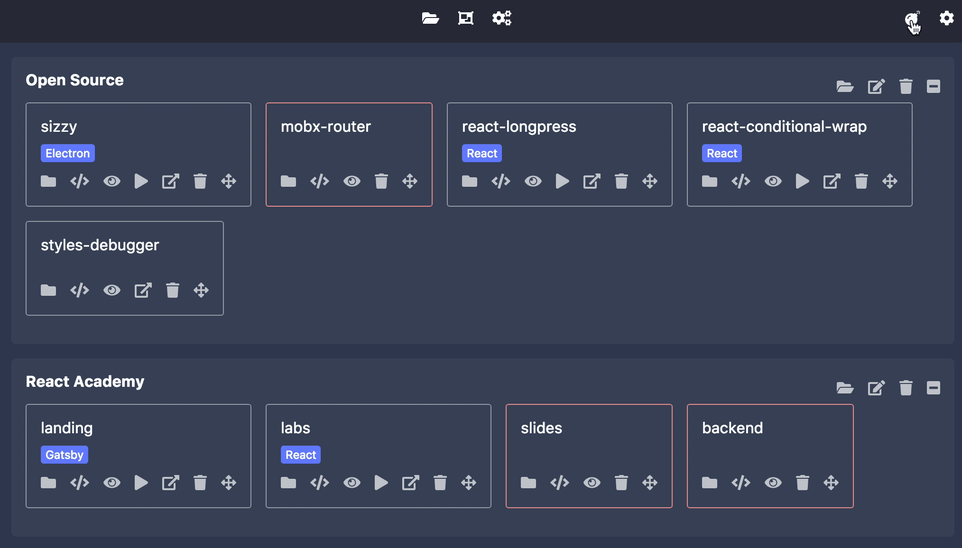This screenshot has width=962, height=548.
Task: Click the frame icon in top toolbar
Action: (466, 18)
